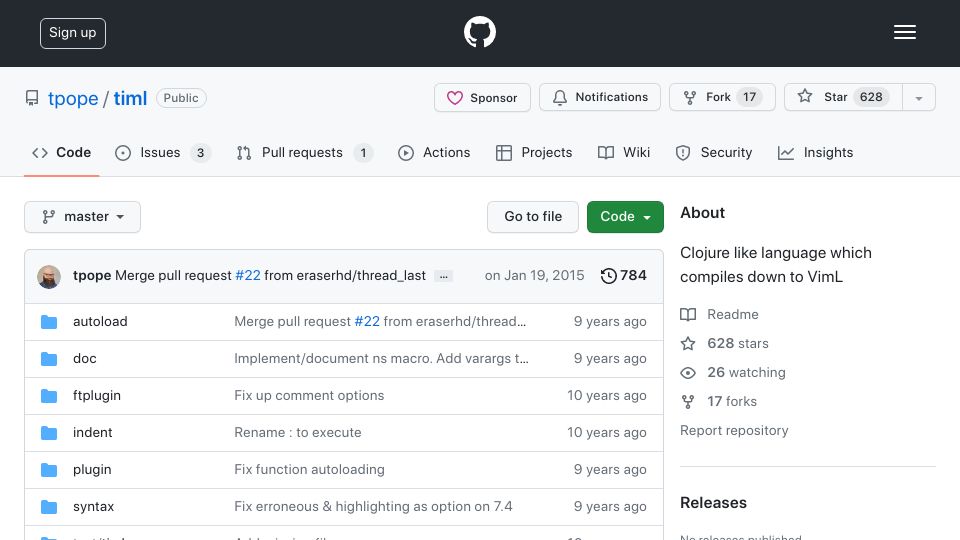The width and height of the screenshot is (960, 540).
Task: Open the Readme link in About
Action: [719, 314]
